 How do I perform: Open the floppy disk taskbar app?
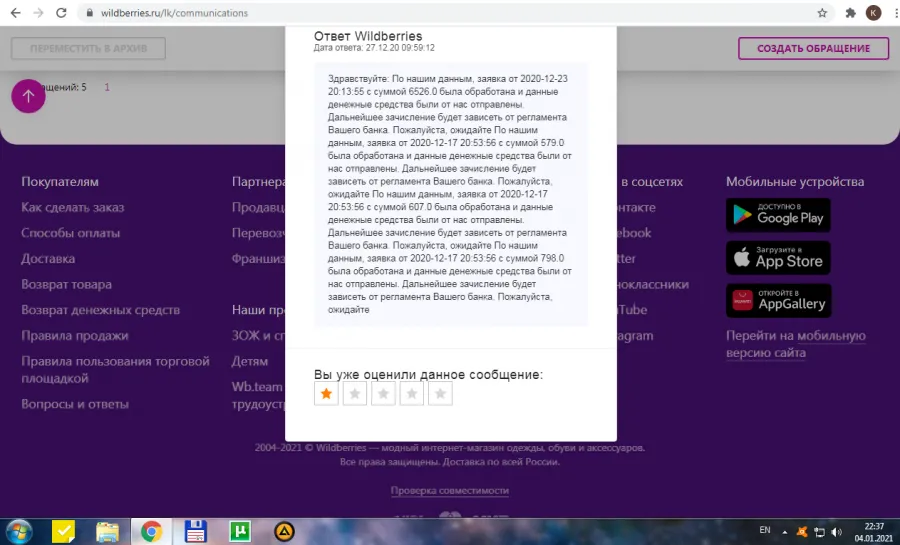(195, 532)
